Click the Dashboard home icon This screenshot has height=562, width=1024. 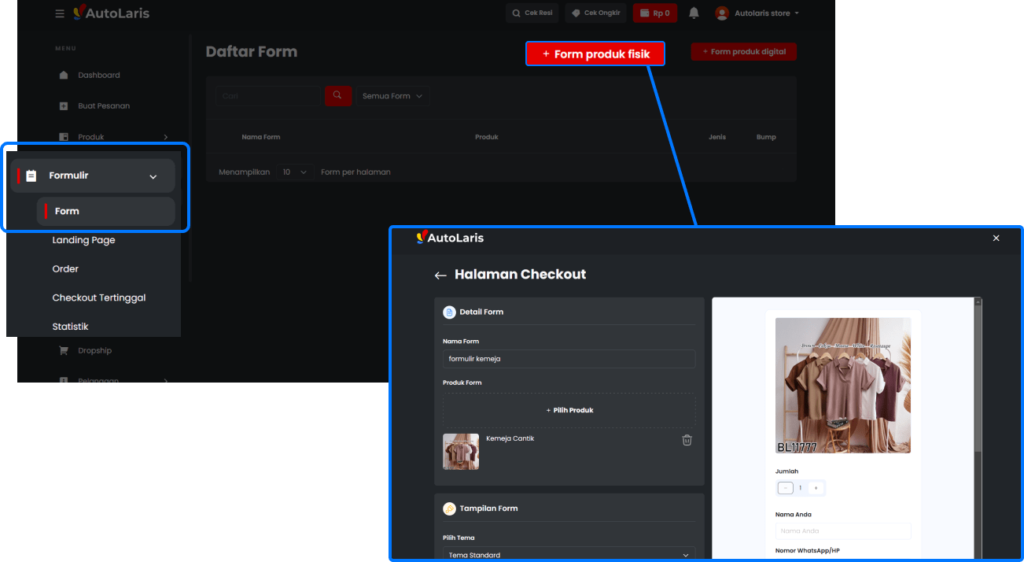[63, 75]
